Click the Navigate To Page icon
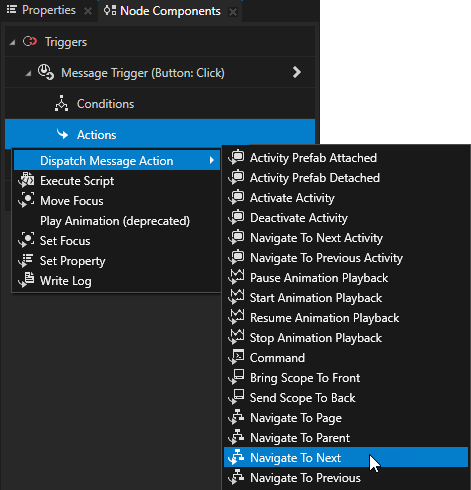 [x=236, y=417]
